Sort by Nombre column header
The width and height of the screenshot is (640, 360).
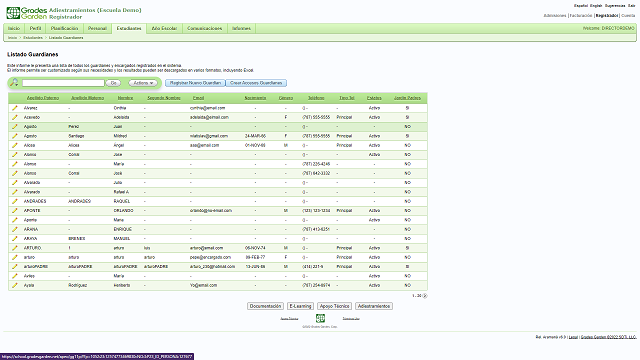click(x=125, y=98)
